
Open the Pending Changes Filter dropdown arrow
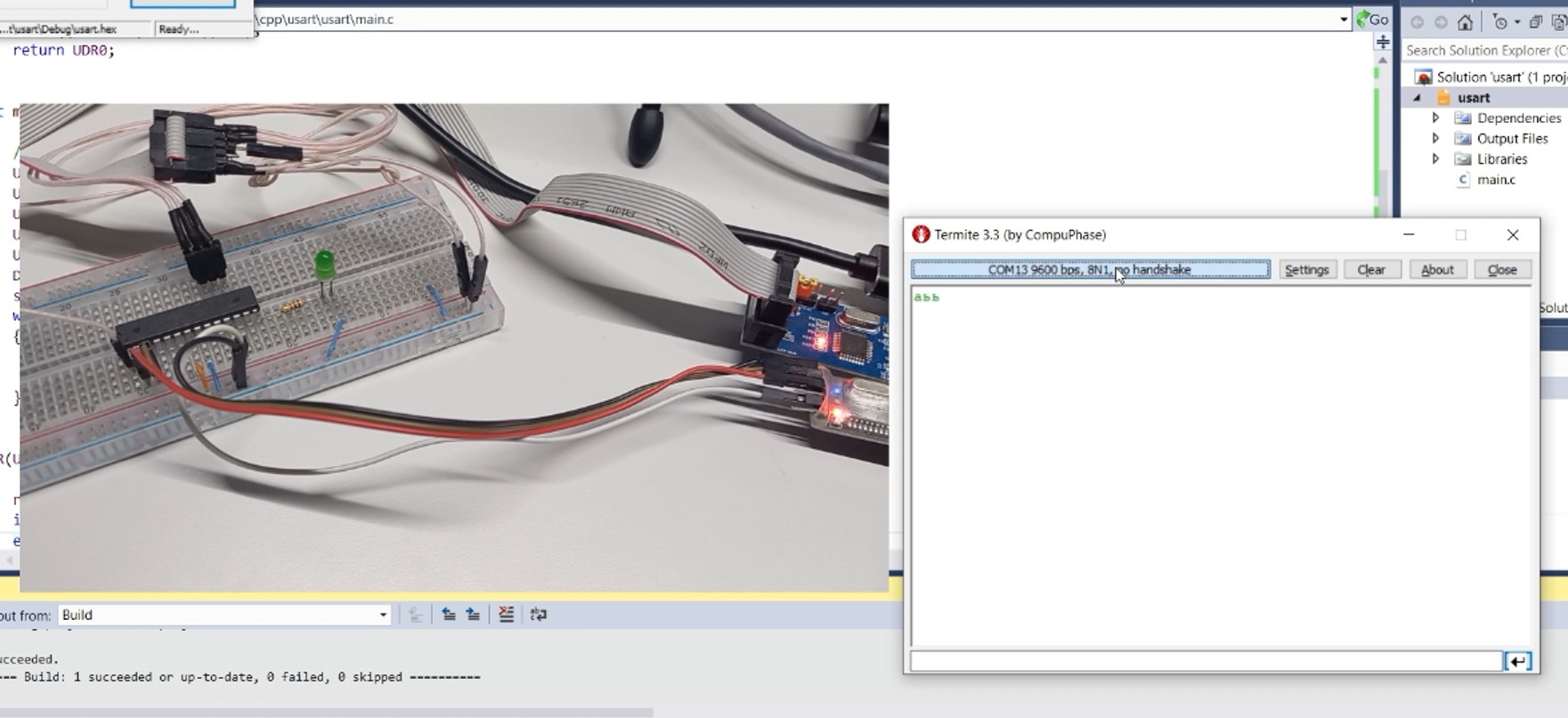click(x=1516, y=22)
